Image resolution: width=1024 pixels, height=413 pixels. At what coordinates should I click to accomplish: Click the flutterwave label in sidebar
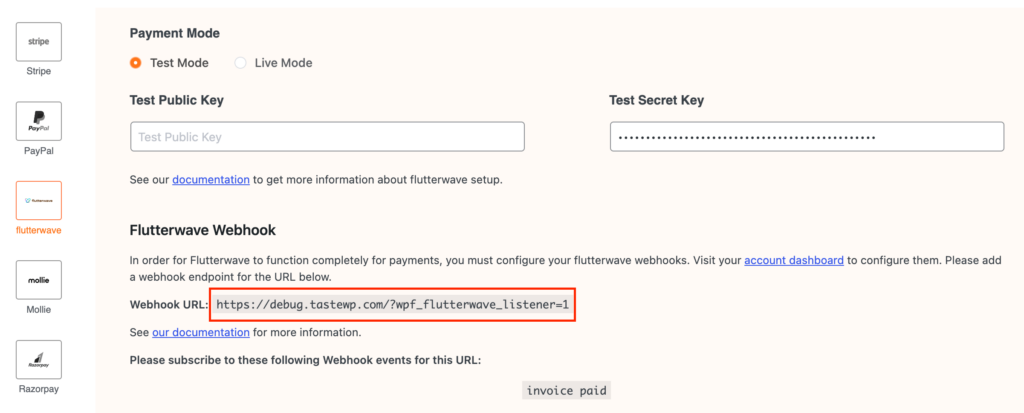39,230
